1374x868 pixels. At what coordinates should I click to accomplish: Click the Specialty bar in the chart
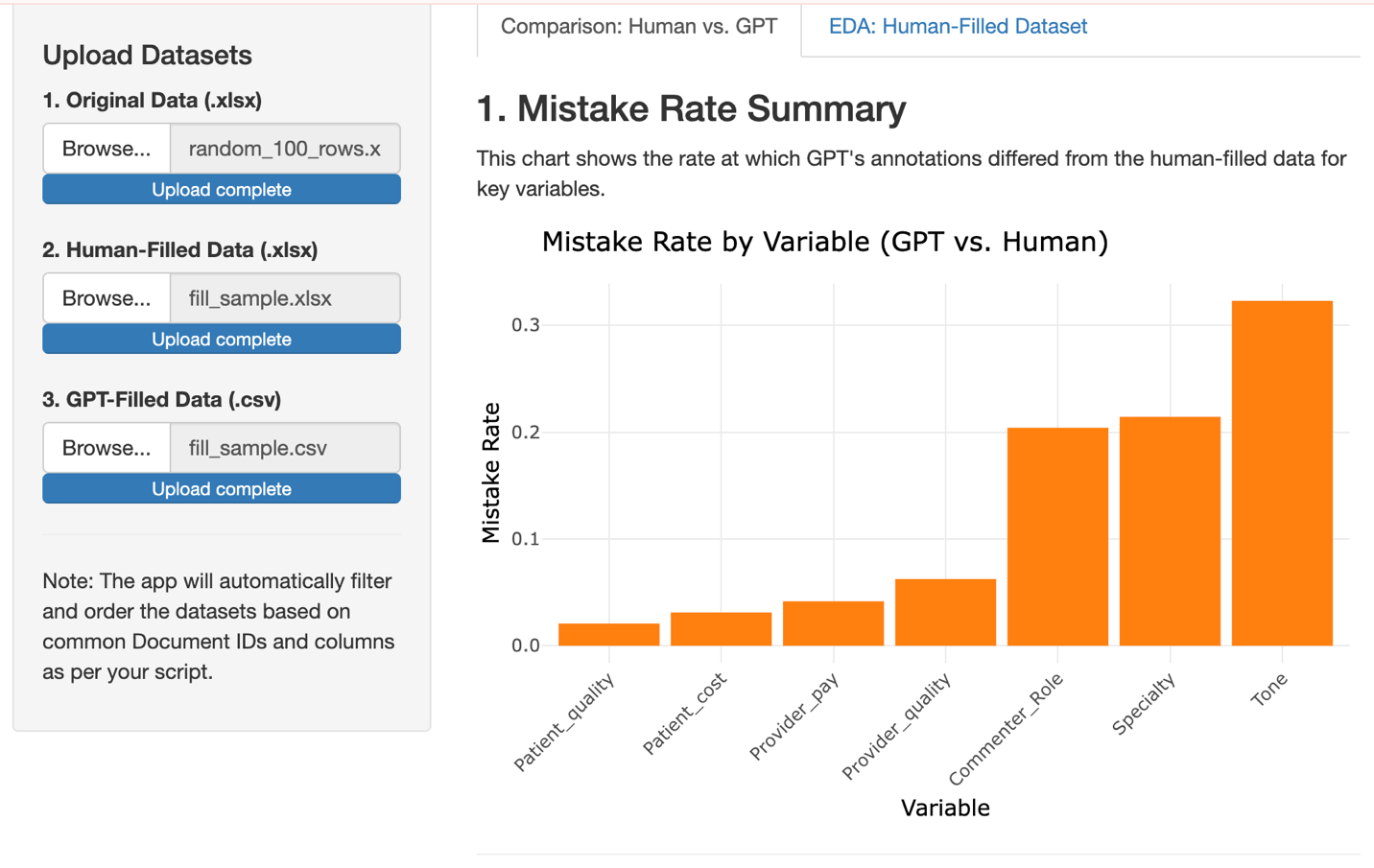[1170, 530]
